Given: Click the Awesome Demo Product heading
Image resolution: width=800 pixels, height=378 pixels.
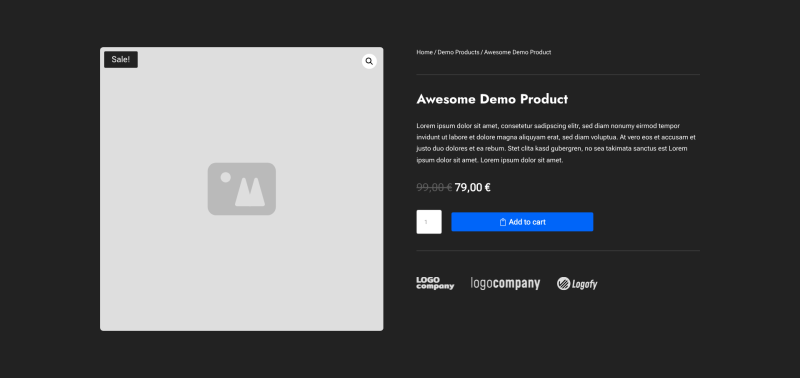Looking at the screenshot, I should (492, 99).
